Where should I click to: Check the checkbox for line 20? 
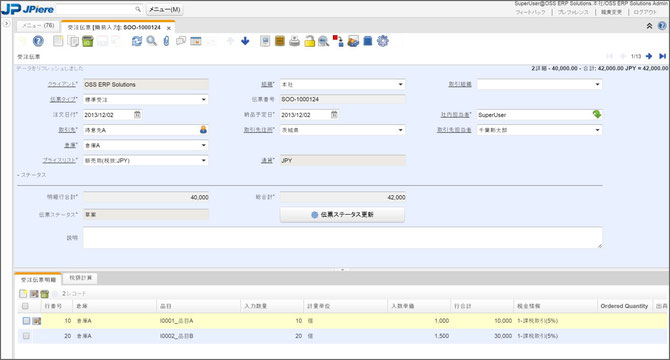point(26,336)
